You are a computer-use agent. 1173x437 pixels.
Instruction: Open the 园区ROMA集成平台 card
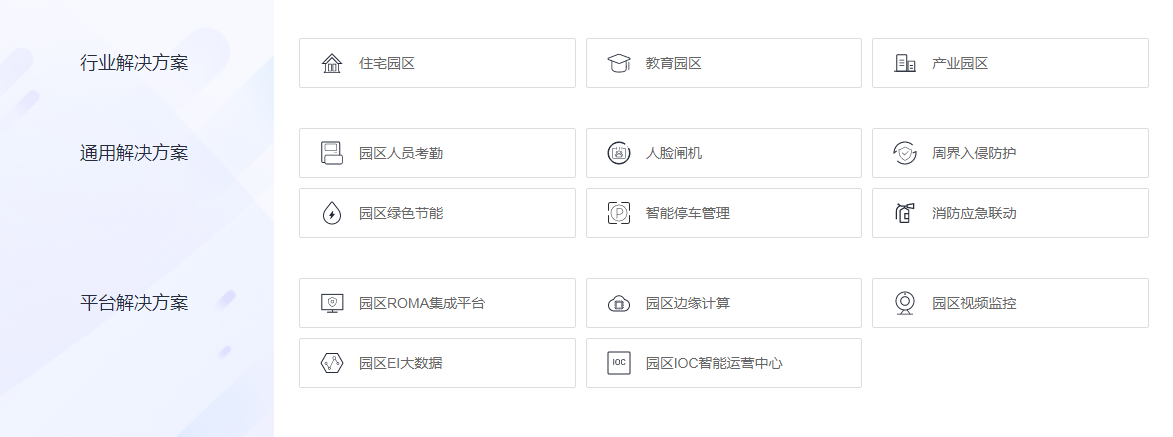tap(438, 303)
